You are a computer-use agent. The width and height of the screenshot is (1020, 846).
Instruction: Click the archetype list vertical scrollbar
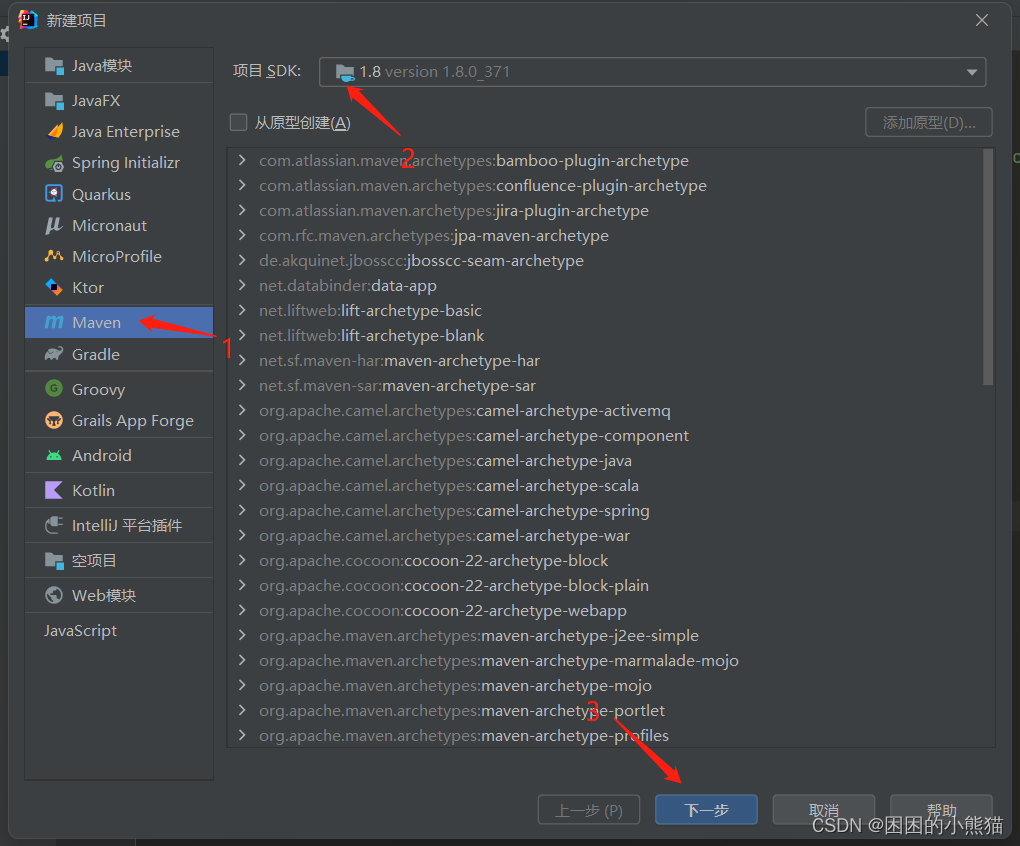pyautogui.click(x=988, y=267)
